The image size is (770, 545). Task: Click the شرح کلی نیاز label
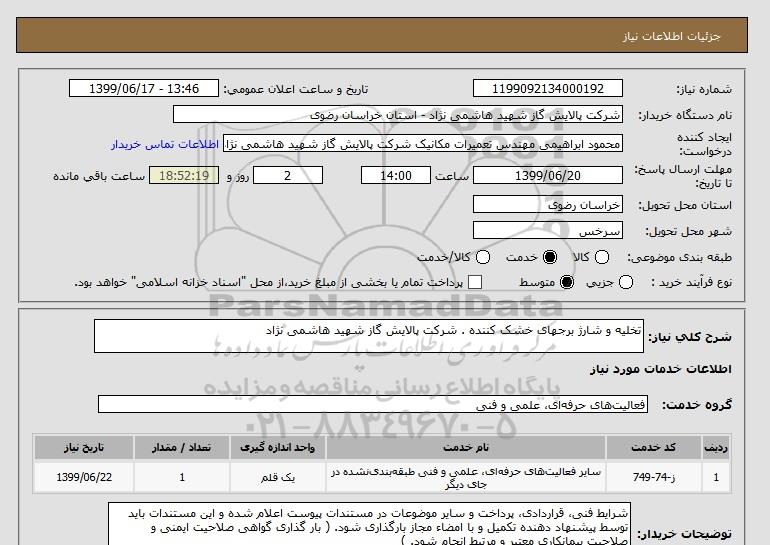[x=690, y=337]
